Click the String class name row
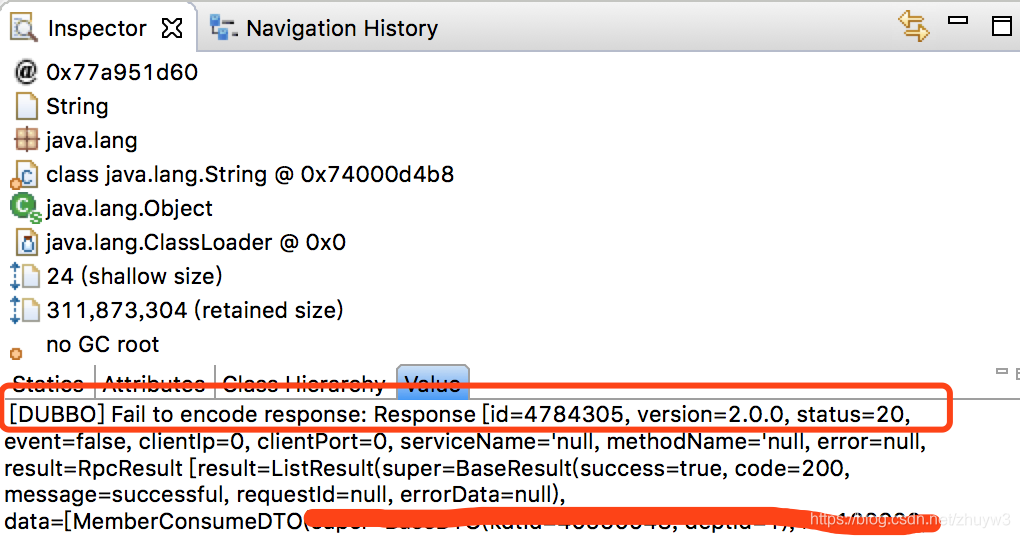Screen dimensions: 1020x538 (x=77, y=106)
